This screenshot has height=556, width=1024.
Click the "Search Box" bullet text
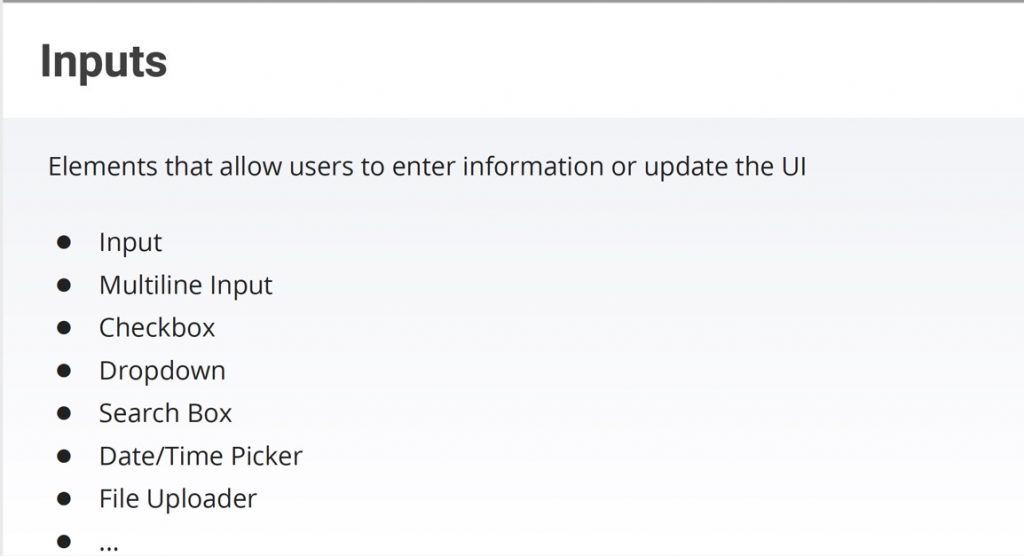[x=165, y=413]
